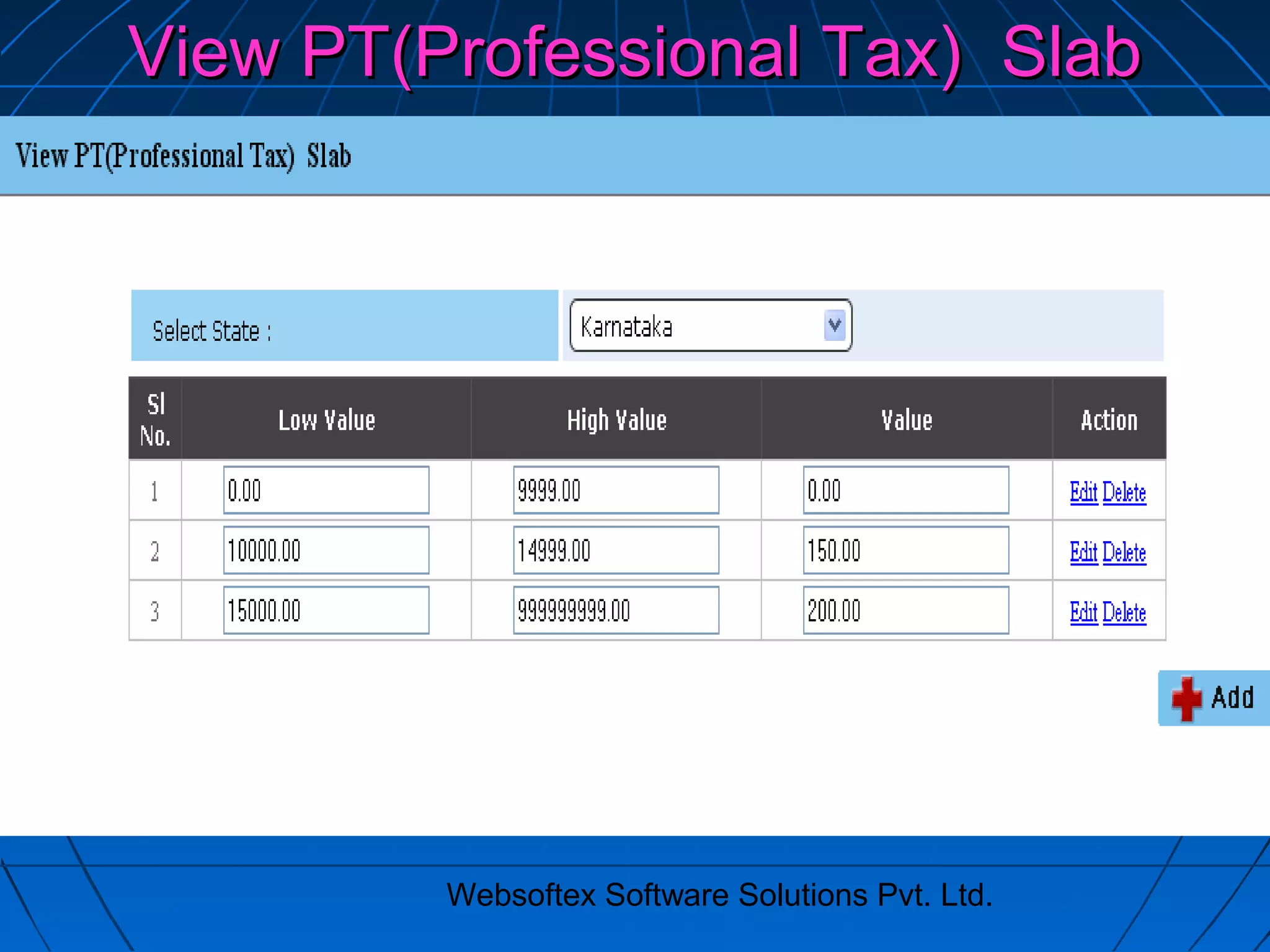Screen dimensions: 1270x952
Task: Click the red plus Add button
Action: tap(1214, 698)
